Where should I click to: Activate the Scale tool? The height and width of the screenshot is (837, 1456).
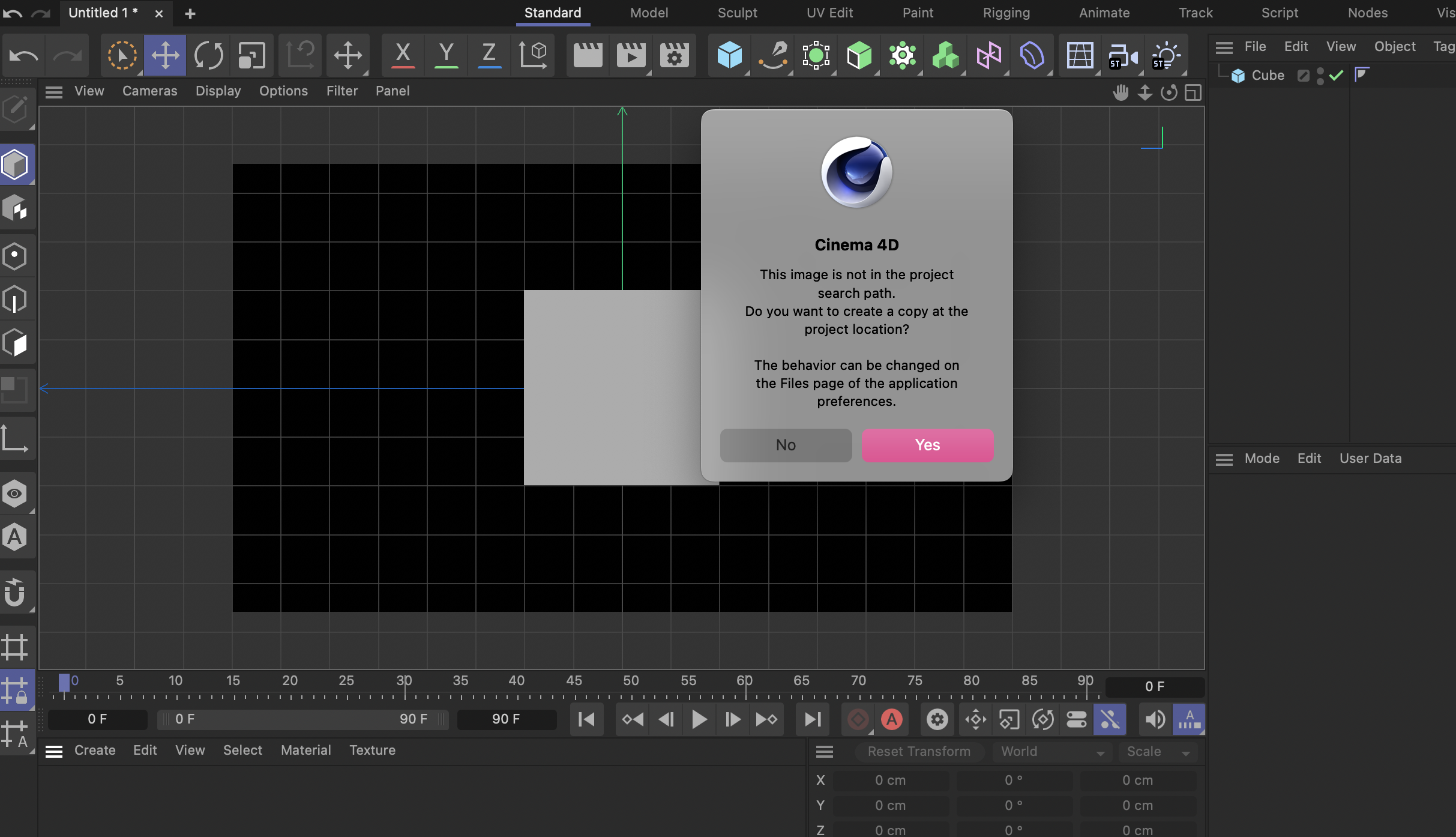point(251,55)
